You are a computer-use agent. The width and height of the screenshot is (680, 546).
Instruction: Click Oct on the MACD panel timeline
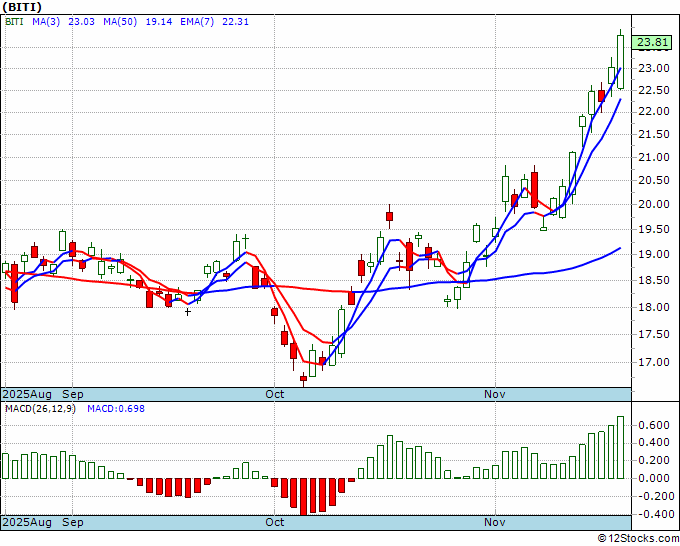275,522
